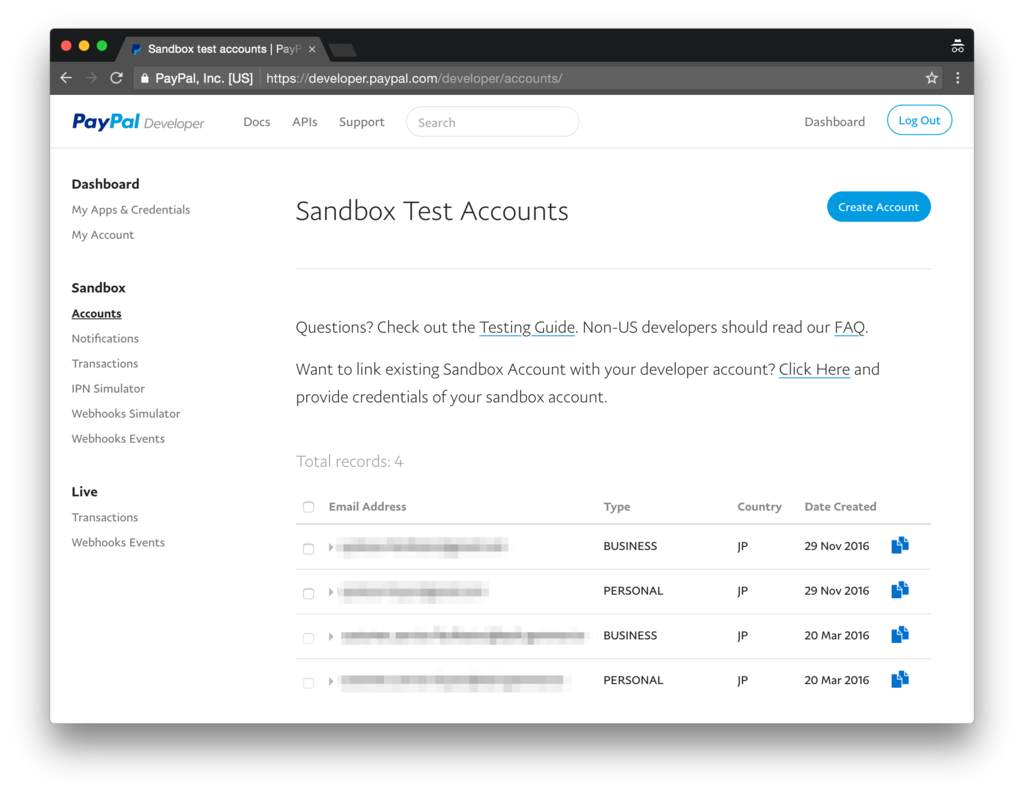This screenshot has height=795, width=1024.
Task: Open My Apps & Credentials in sidebar
Action: point(131,210)
